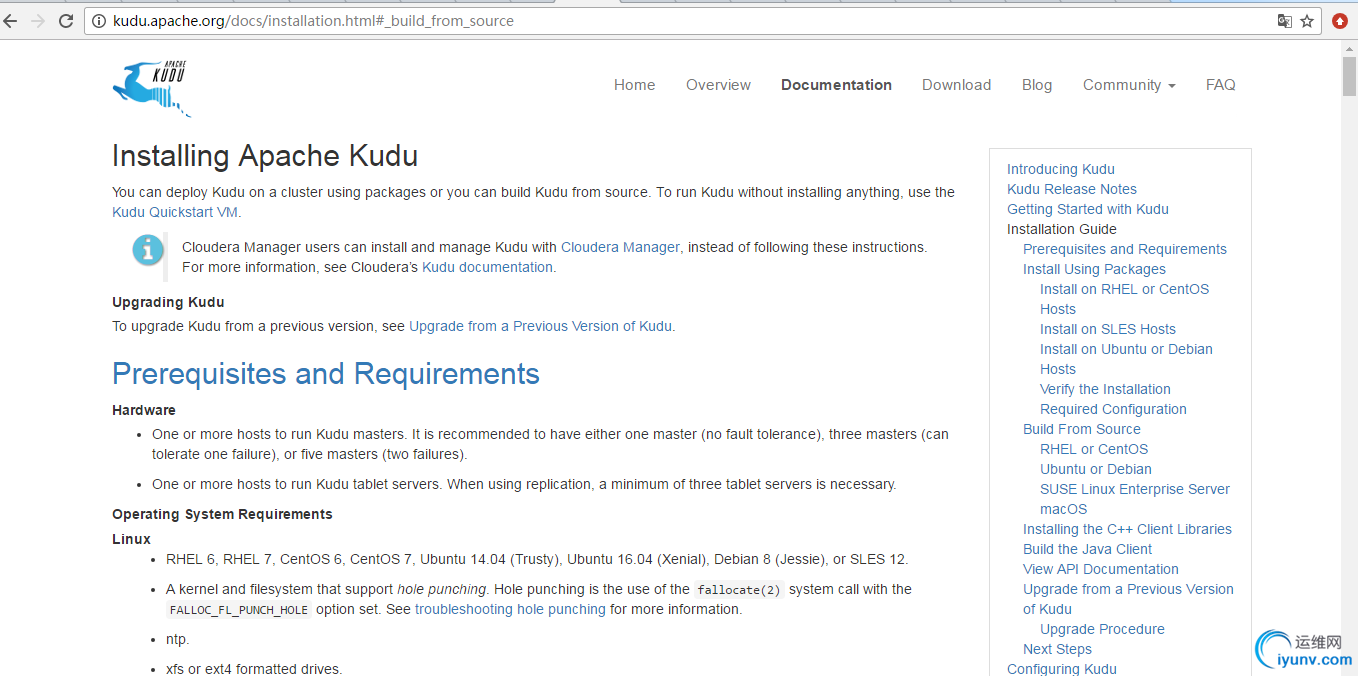Viewport: 1358px width, 676px height.
Task: Click the Installing Apache Kudu title
Action: tap(265, 156)
